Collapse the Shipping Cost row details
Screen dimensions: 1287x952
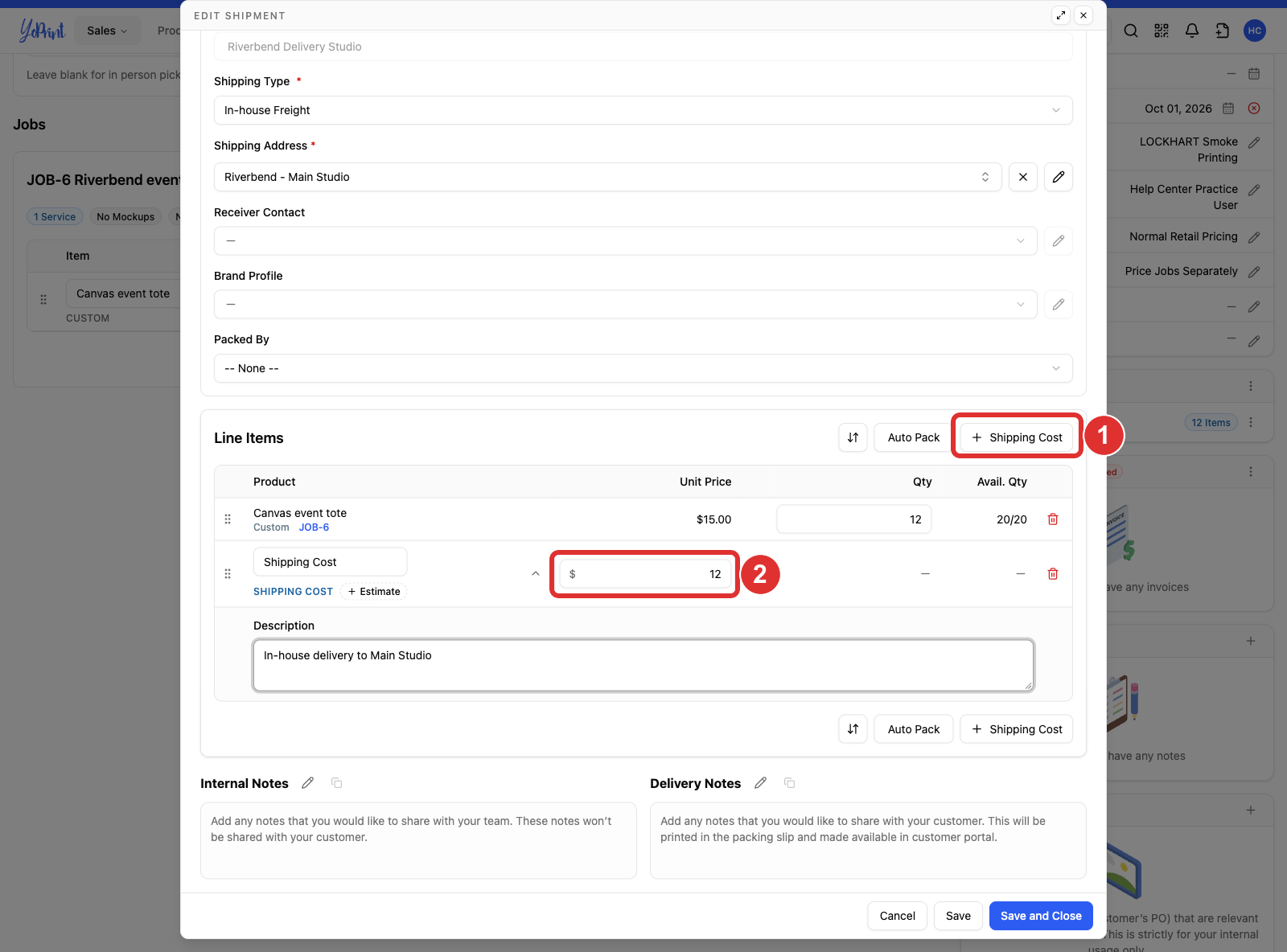click(536, 574)
